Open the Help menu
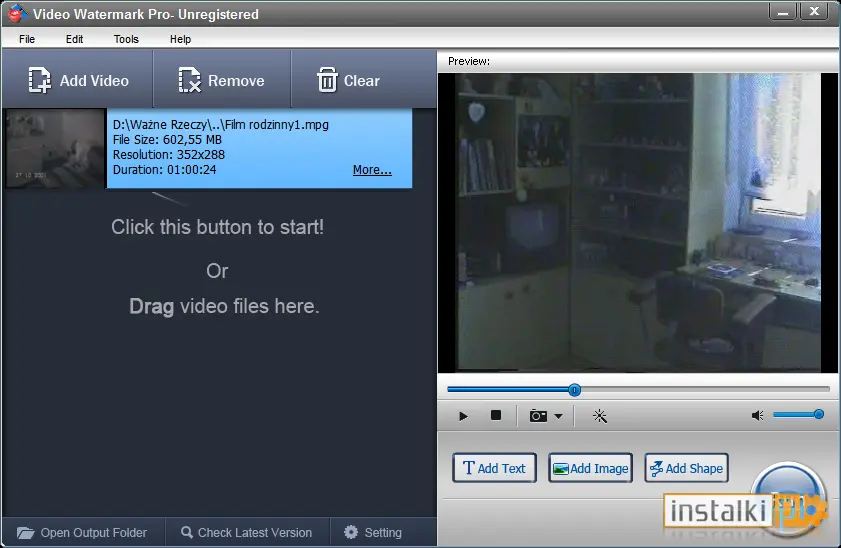Viewport: 841px width, 548px height. click(180, 39)
